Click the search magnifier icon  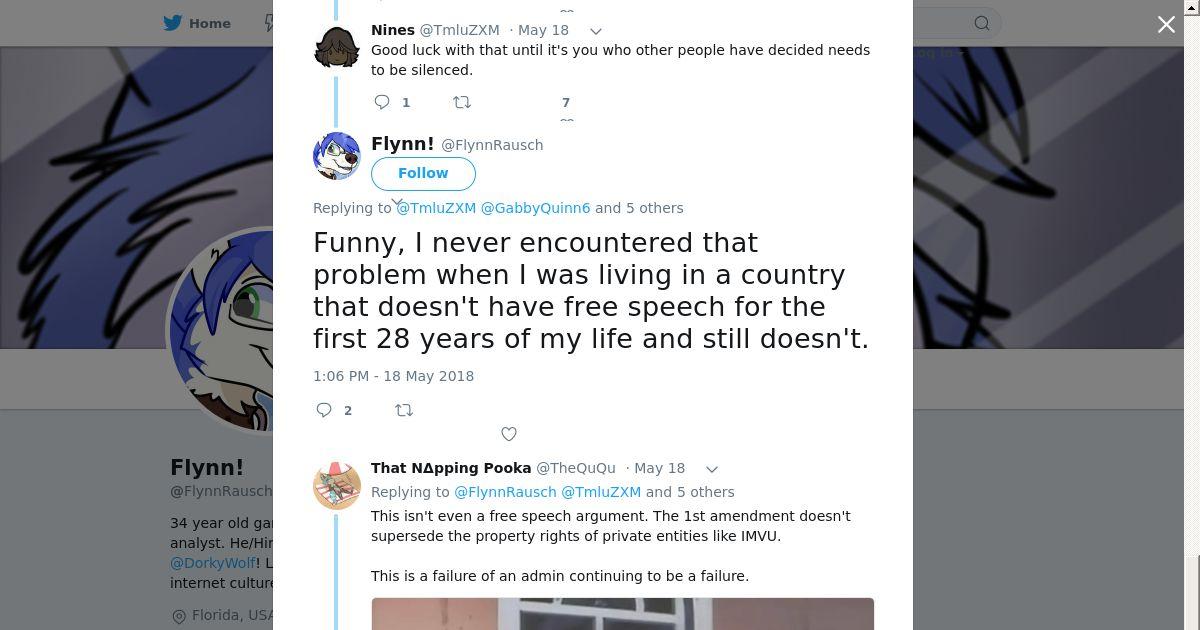point(982,23)
